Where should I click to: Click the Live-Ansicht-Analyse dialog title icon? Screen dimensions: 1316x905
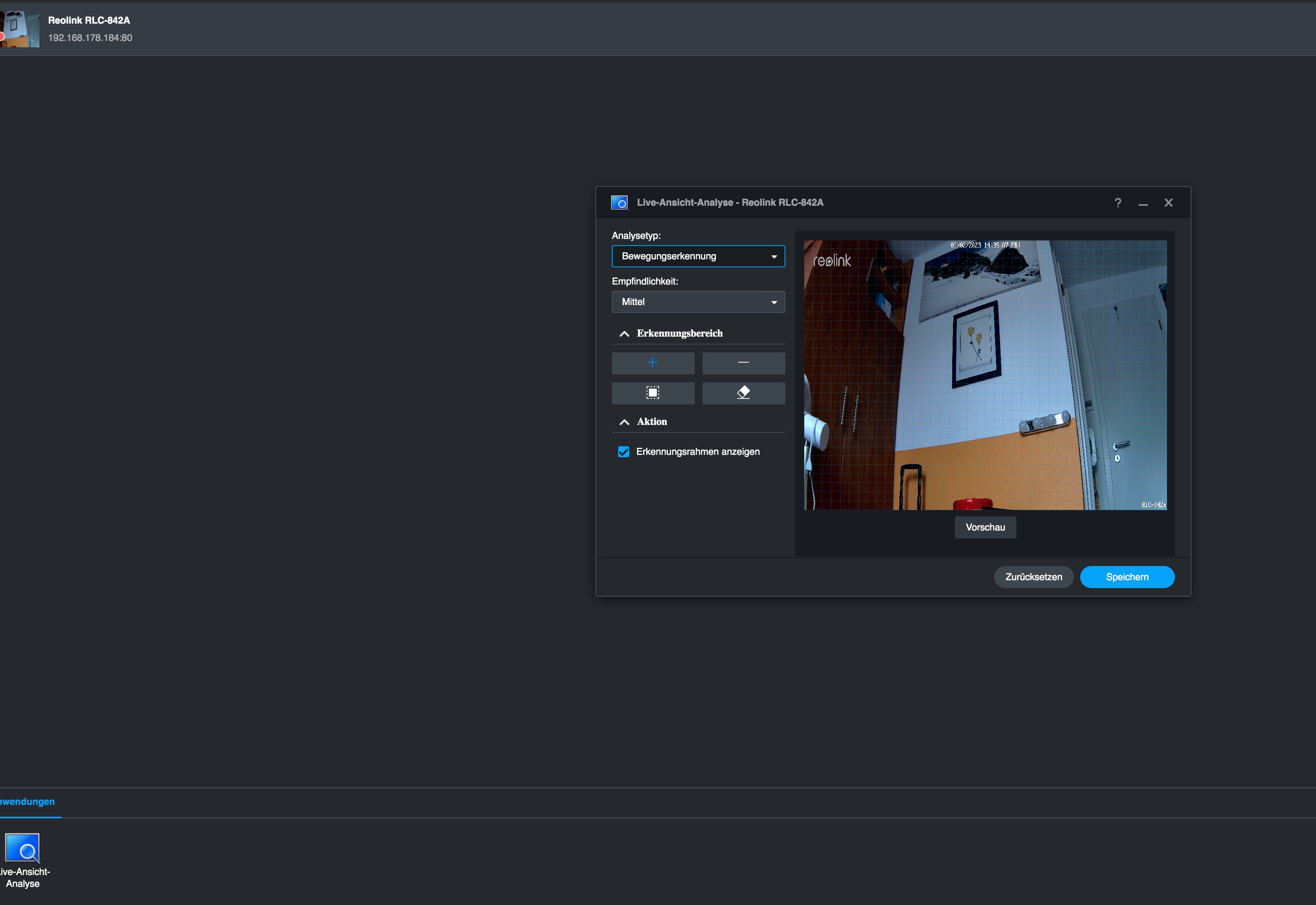pyautogui.click(x=619, y=203)
